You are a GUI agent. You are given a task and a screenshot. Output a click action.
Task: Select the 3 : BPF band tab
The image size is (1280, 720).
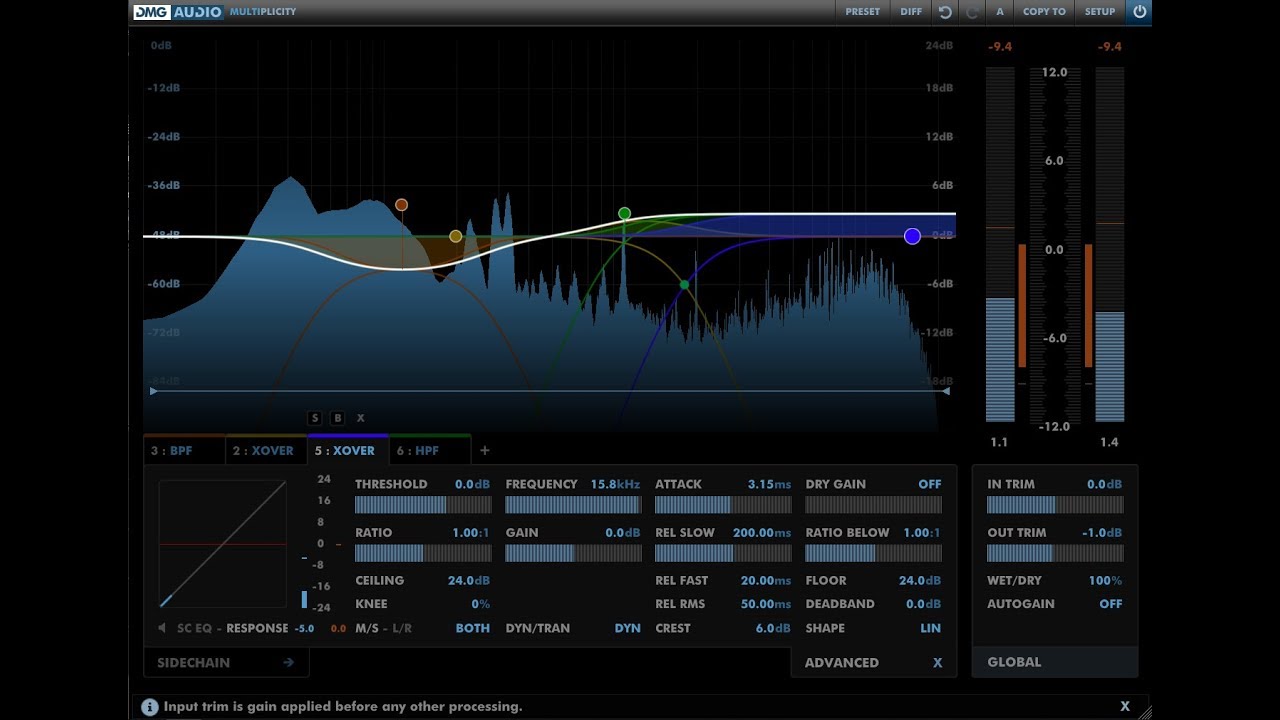[x=184, y=450]
